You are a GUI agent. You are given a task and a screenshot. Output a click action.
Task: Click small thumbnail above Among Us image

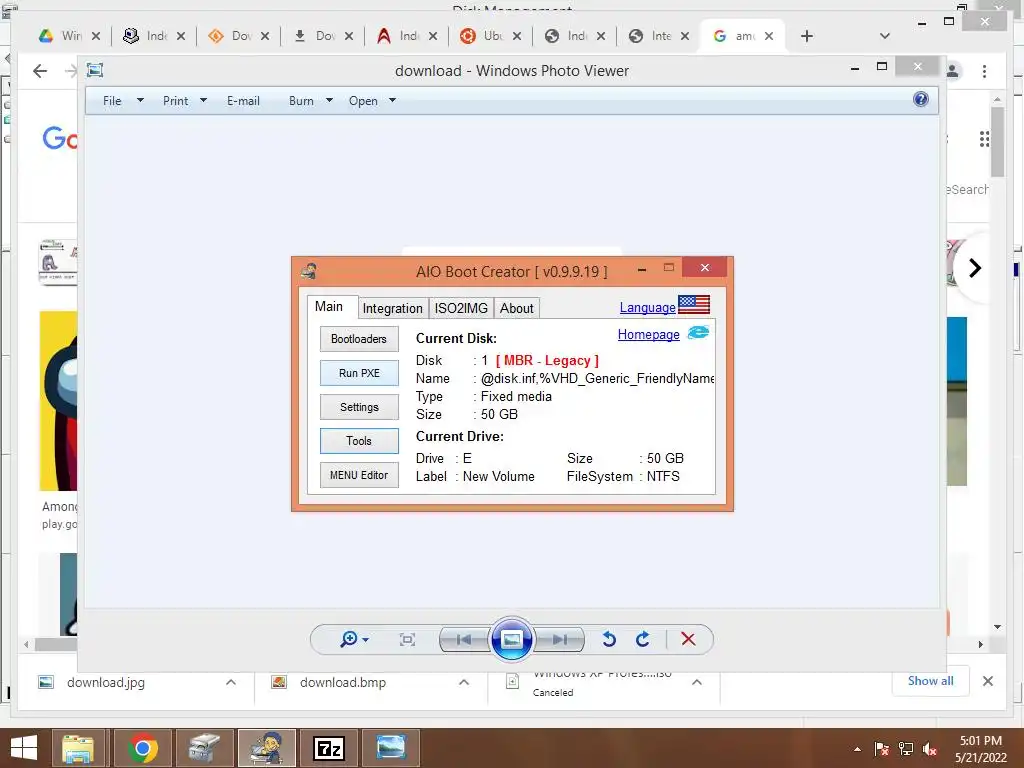coord(58,262)
